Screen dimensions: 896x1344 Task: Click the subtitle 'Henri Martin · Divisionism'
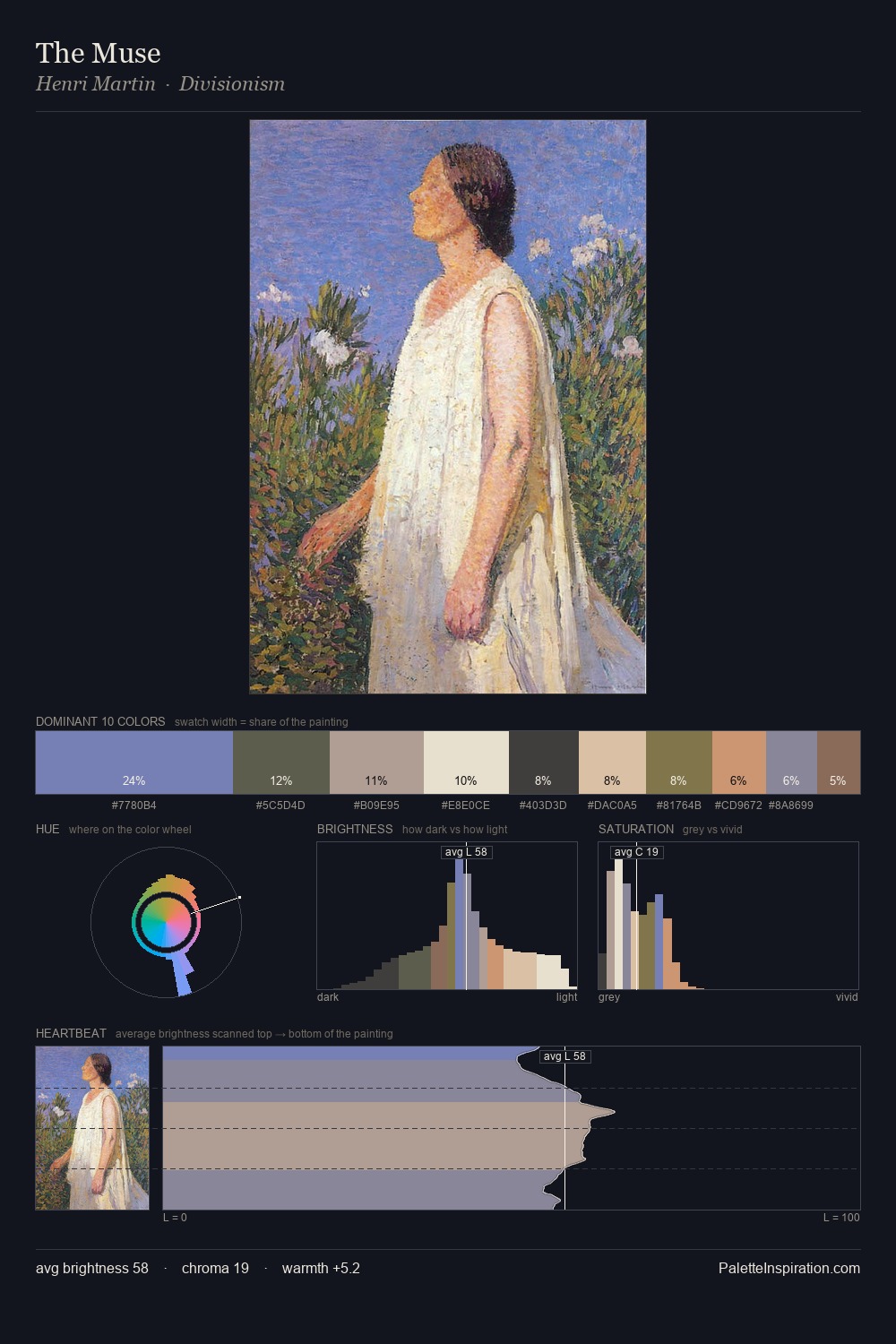pos(160,83)
